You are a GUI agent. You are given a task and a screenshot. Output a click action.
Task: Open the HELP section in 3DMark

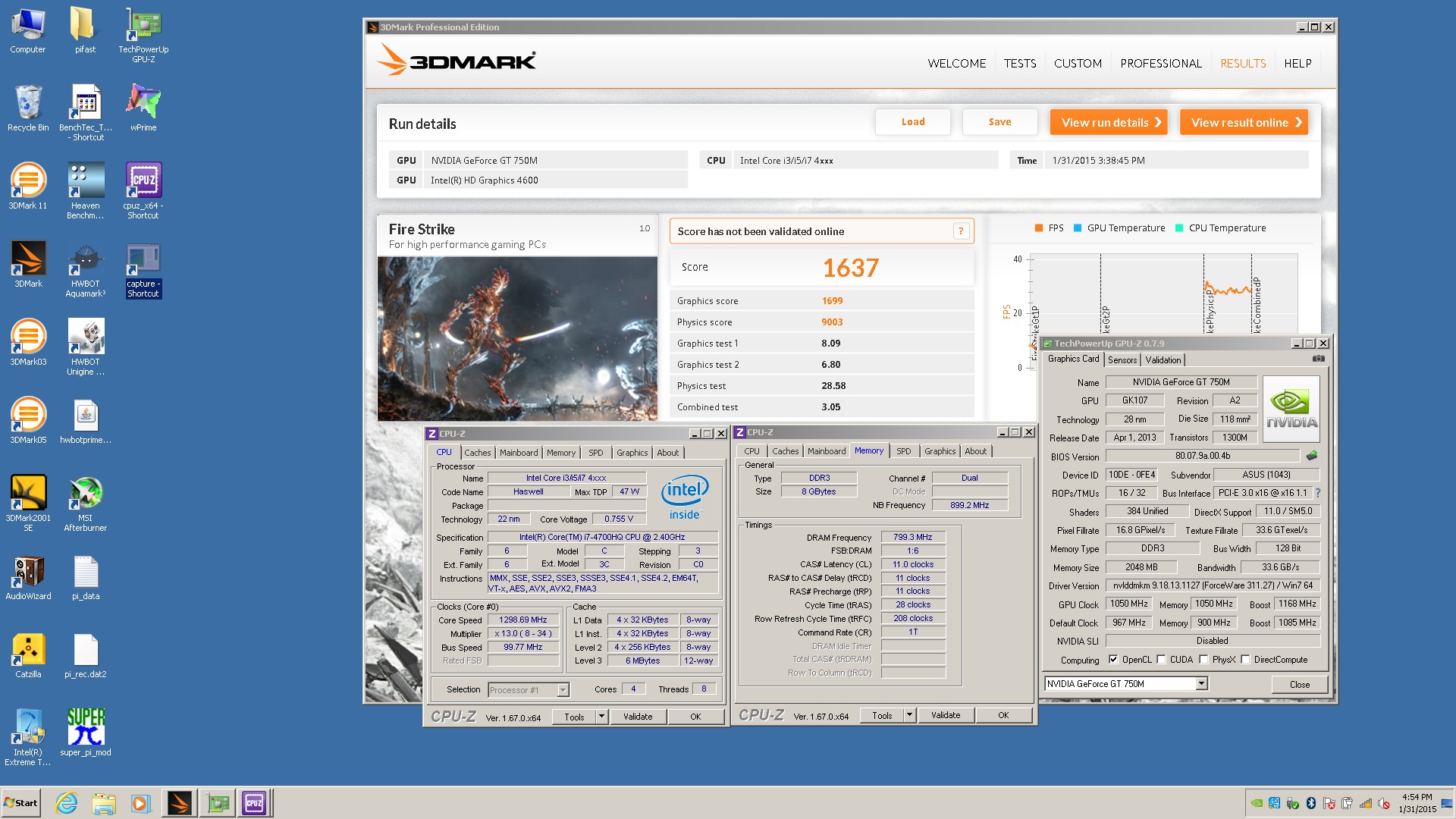click(1298, 64)
